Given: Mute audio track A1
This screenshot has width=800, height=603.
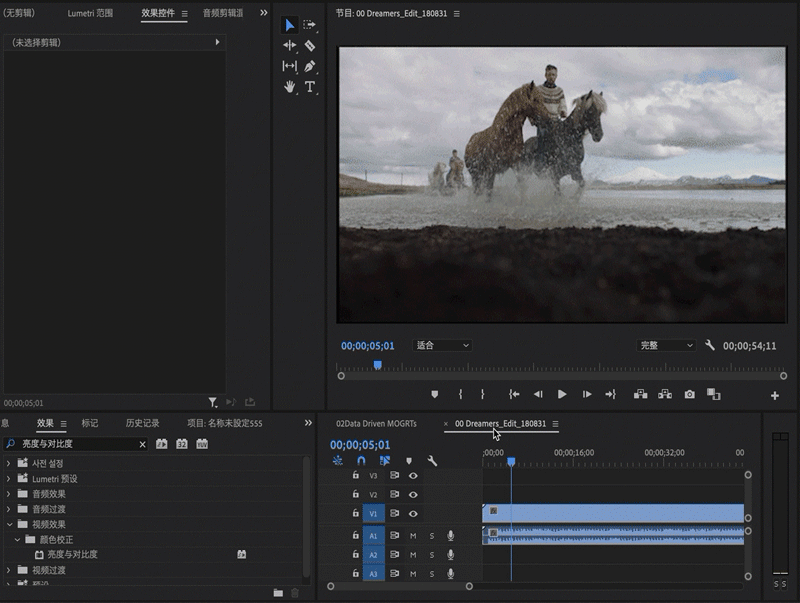Looking at the screenshot, I should pos(413,535).
